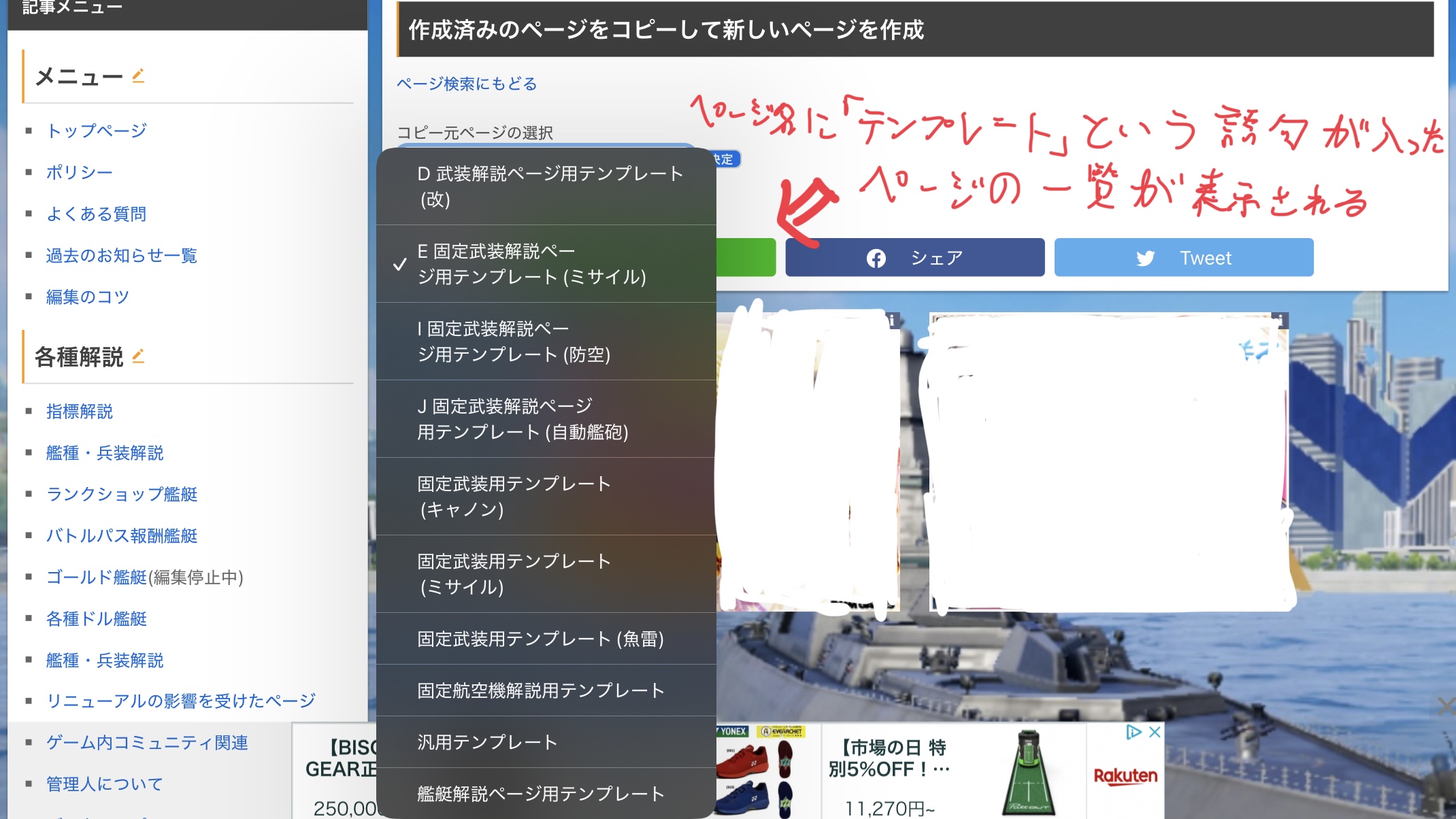
Task: Click the Twitter bird on the Tweet button
Action: (x=1145, y=258)
